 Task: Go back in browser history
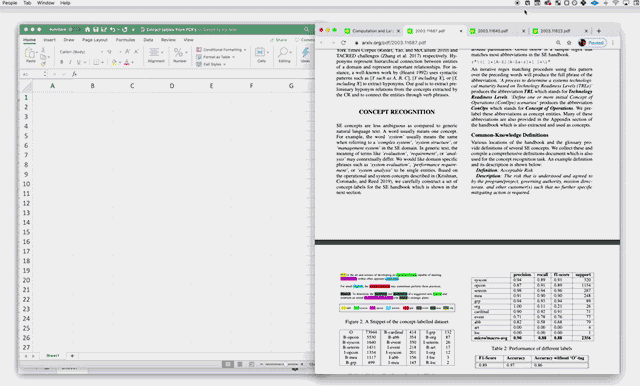[x=322, y=42]
